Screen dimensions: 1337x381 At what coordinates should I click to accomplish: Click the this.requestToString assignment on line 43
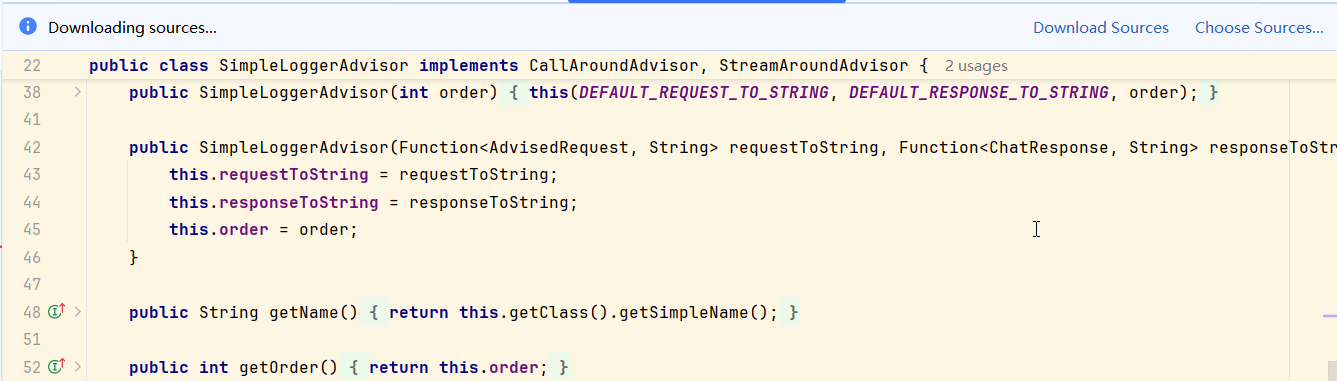tap(364, 175)
